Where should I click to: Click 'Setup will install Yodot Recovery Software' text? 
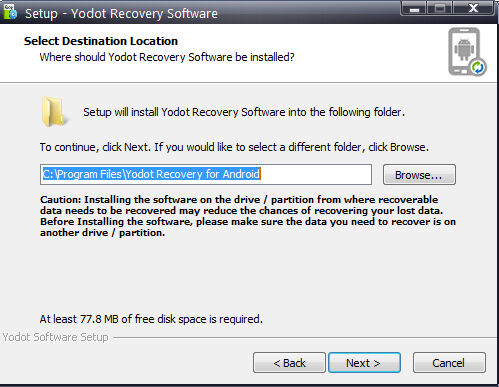pos(244,112)
